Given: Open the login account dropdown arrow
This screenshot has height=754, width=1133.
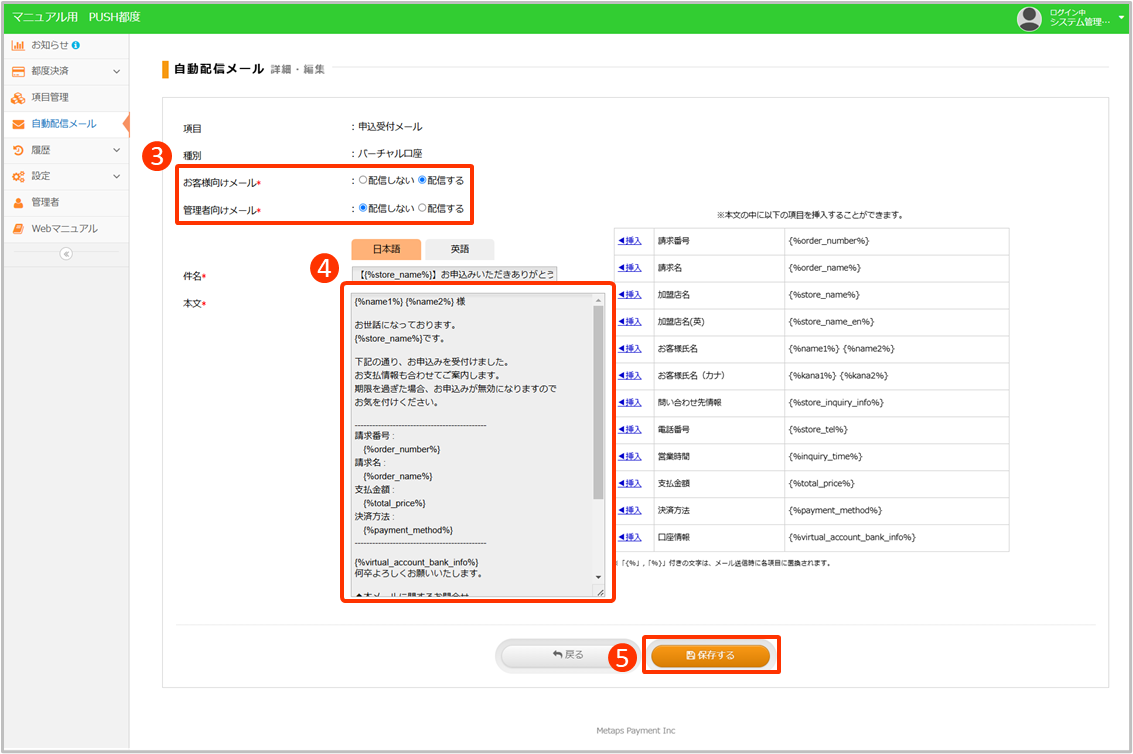Looking at the screenshot, I should click(x=1121, y=17).
